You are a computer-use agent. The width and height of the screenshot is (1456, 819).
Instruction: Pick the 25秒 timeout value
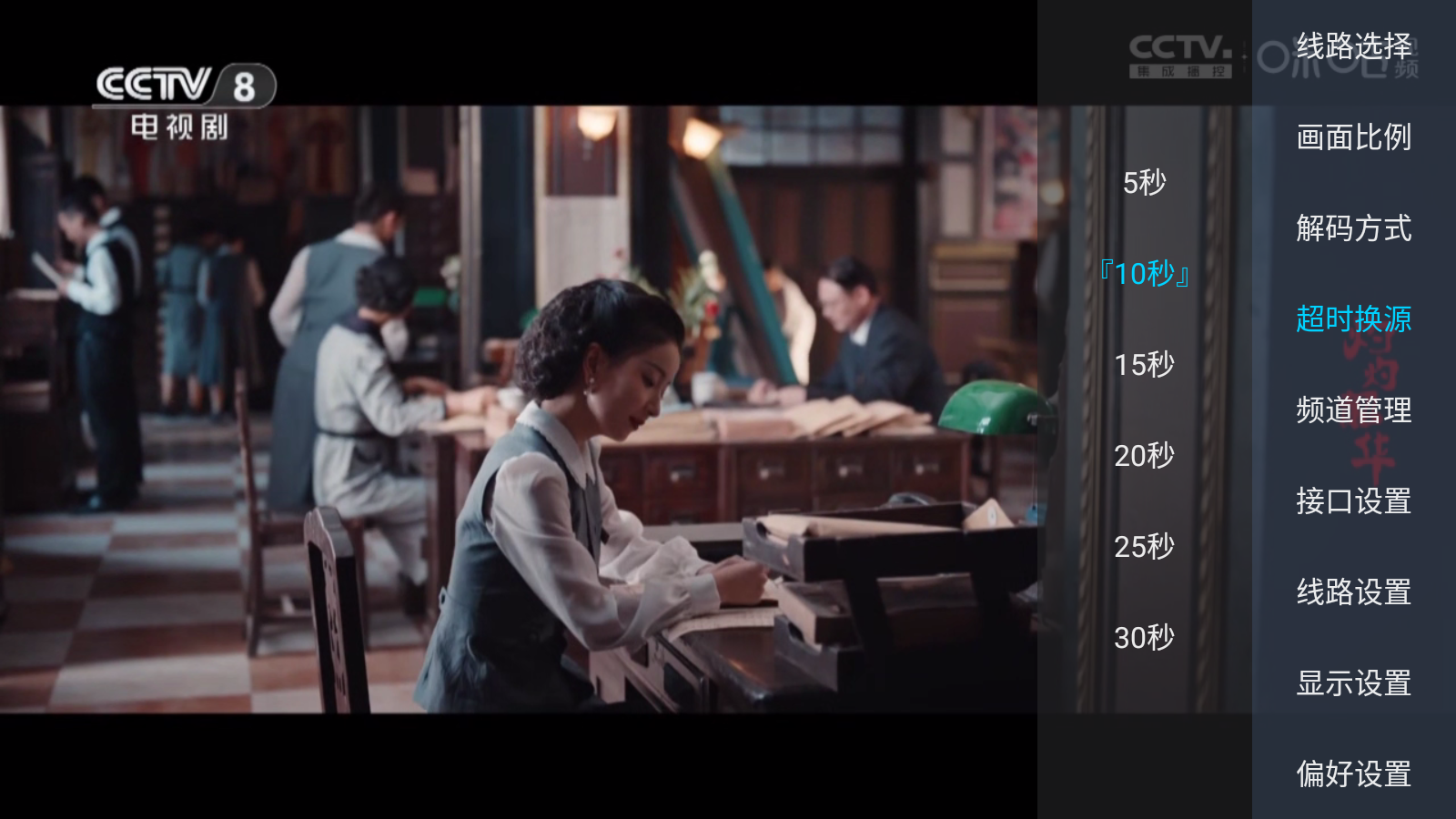click(1145, 545)
